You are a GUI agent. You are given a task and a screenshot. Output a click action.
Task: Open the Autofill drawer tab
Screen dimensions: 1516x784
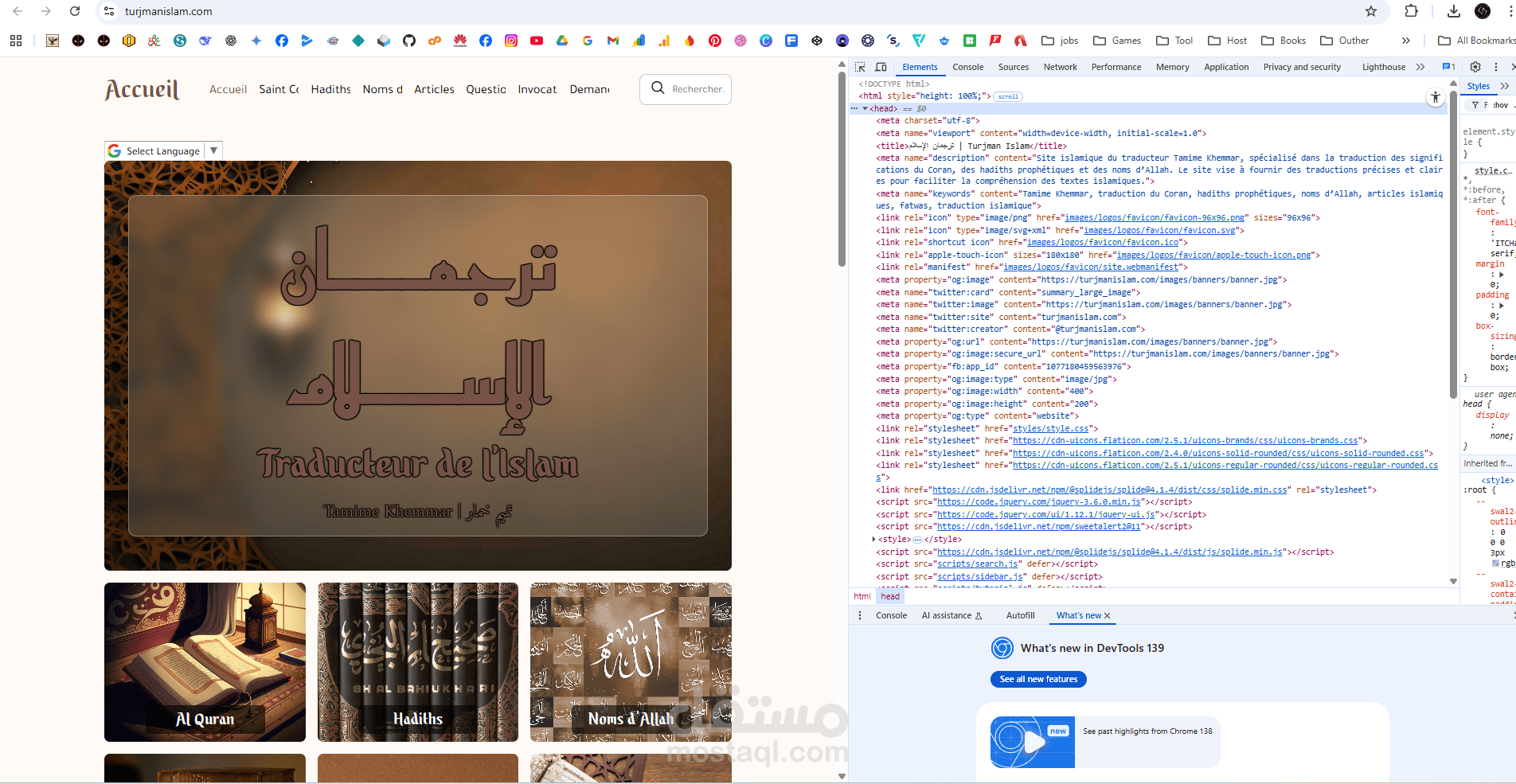coord(1020,615)
